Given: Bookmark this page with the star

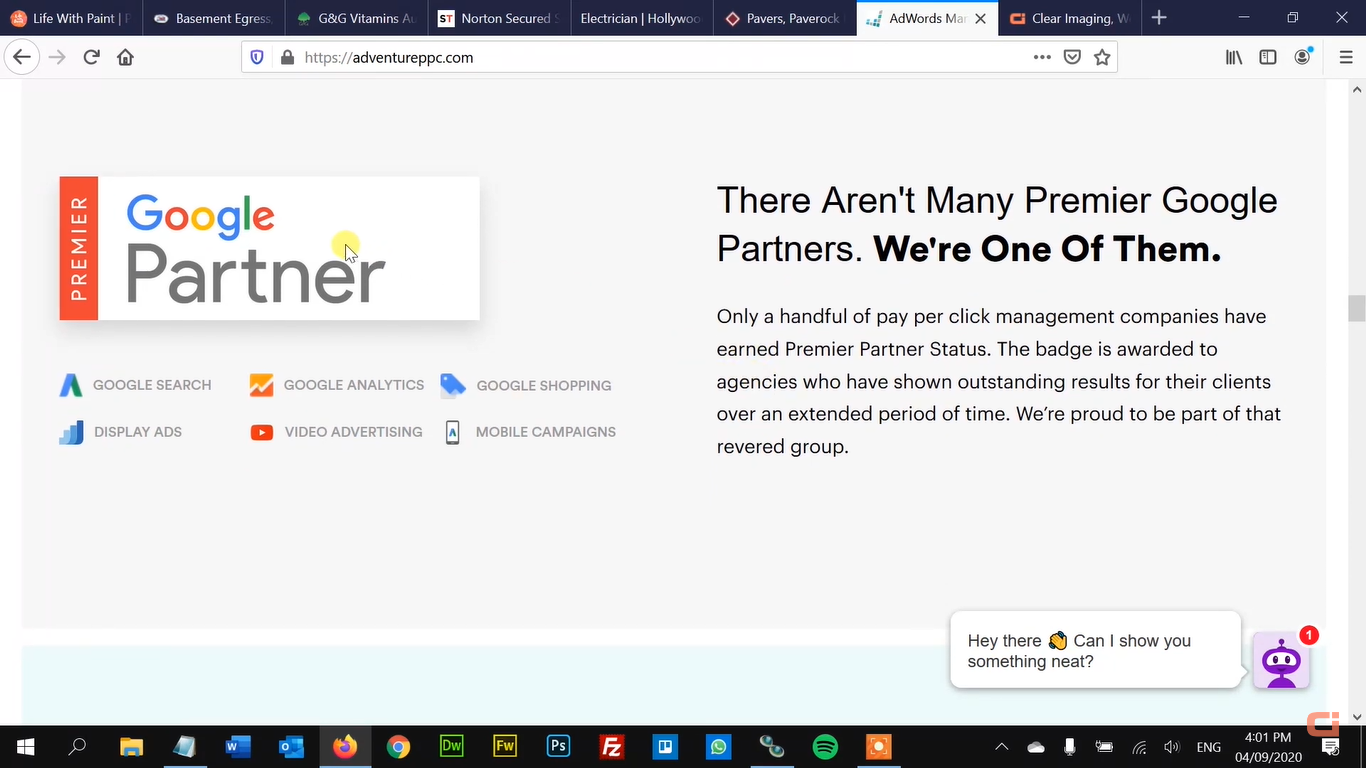Looking at the screenshot, I should [x=1102, y=57].
